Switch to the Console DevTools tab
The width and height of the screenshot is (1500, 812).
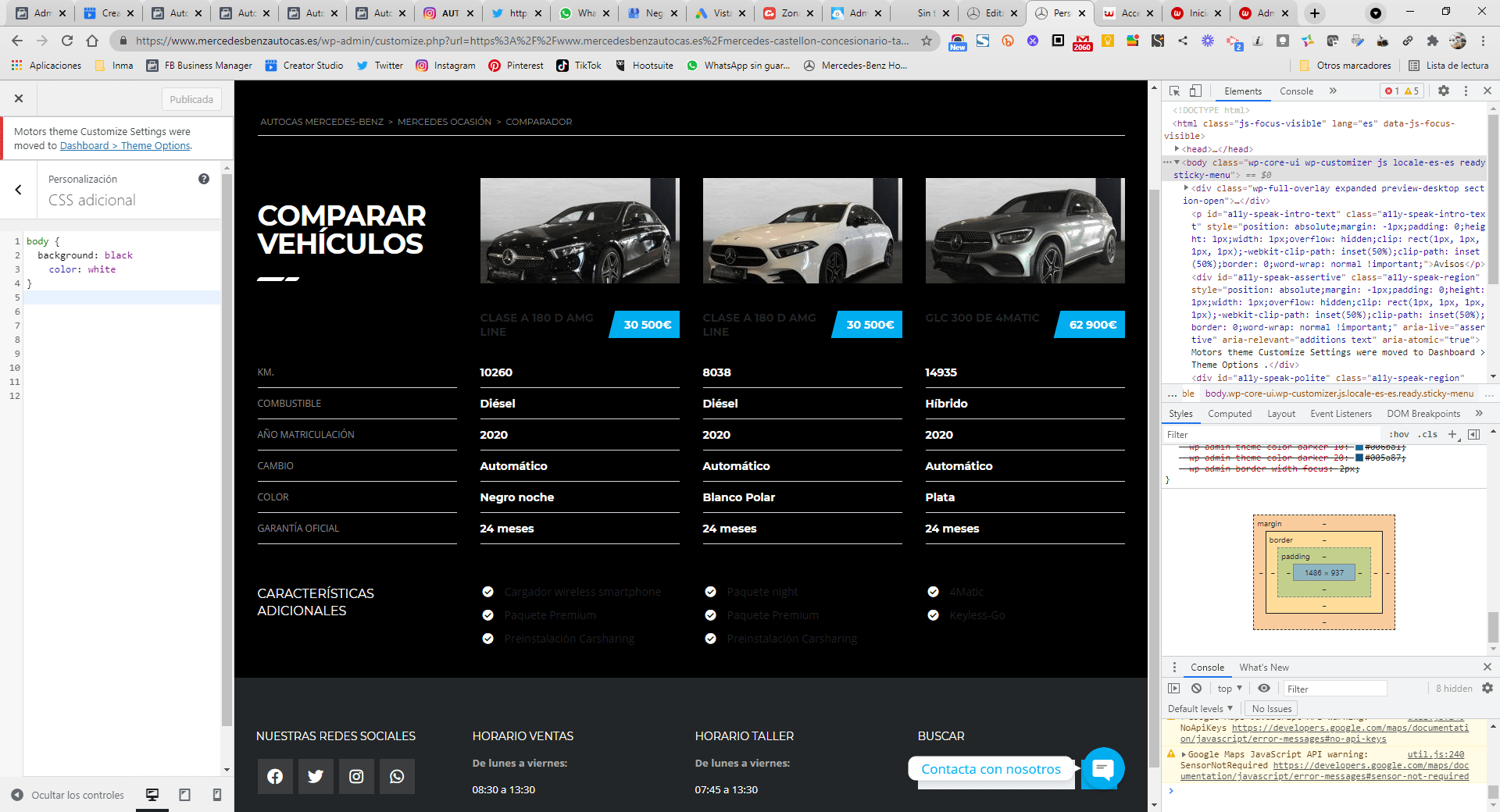(1297, 91)
